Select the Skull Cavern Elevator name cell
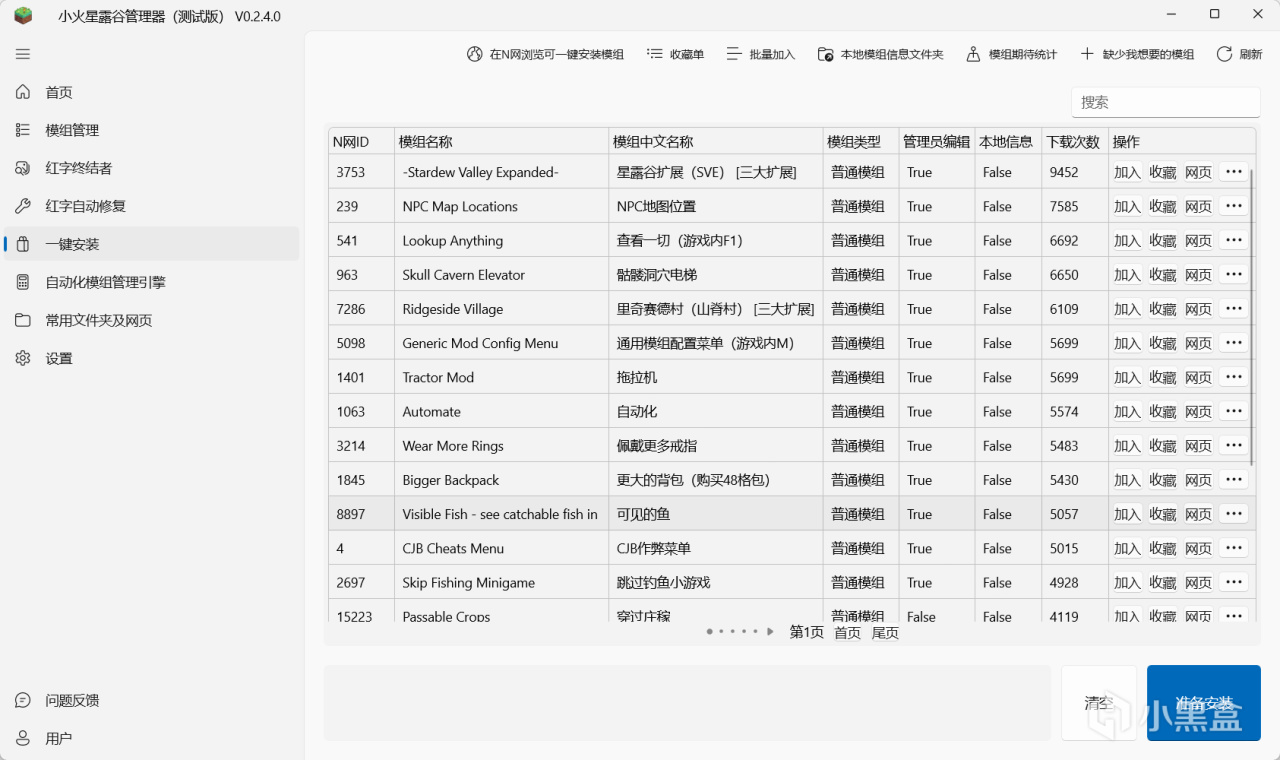Screen dimensions: 1280x760 pyautogui.click(x=502, y=274)
